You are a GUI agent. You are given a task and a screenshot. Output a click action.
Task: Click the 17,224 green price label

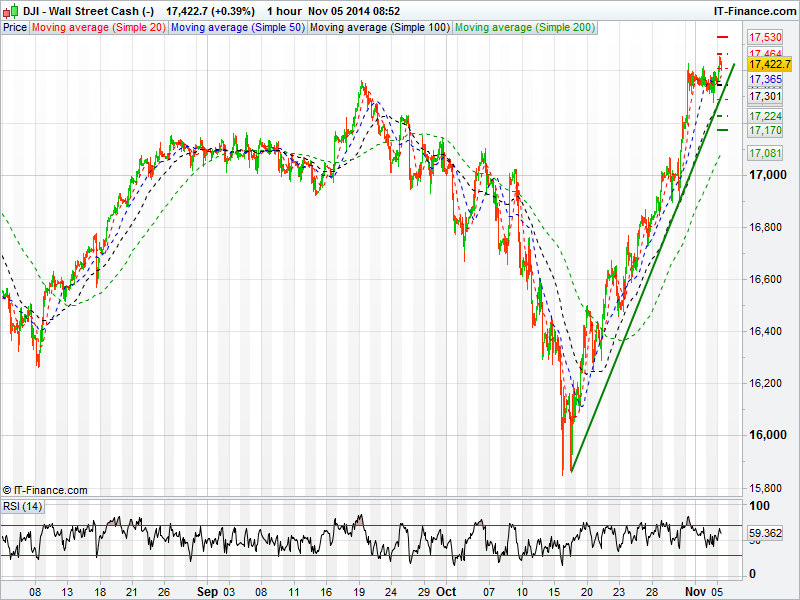click(x=765, y=116)
